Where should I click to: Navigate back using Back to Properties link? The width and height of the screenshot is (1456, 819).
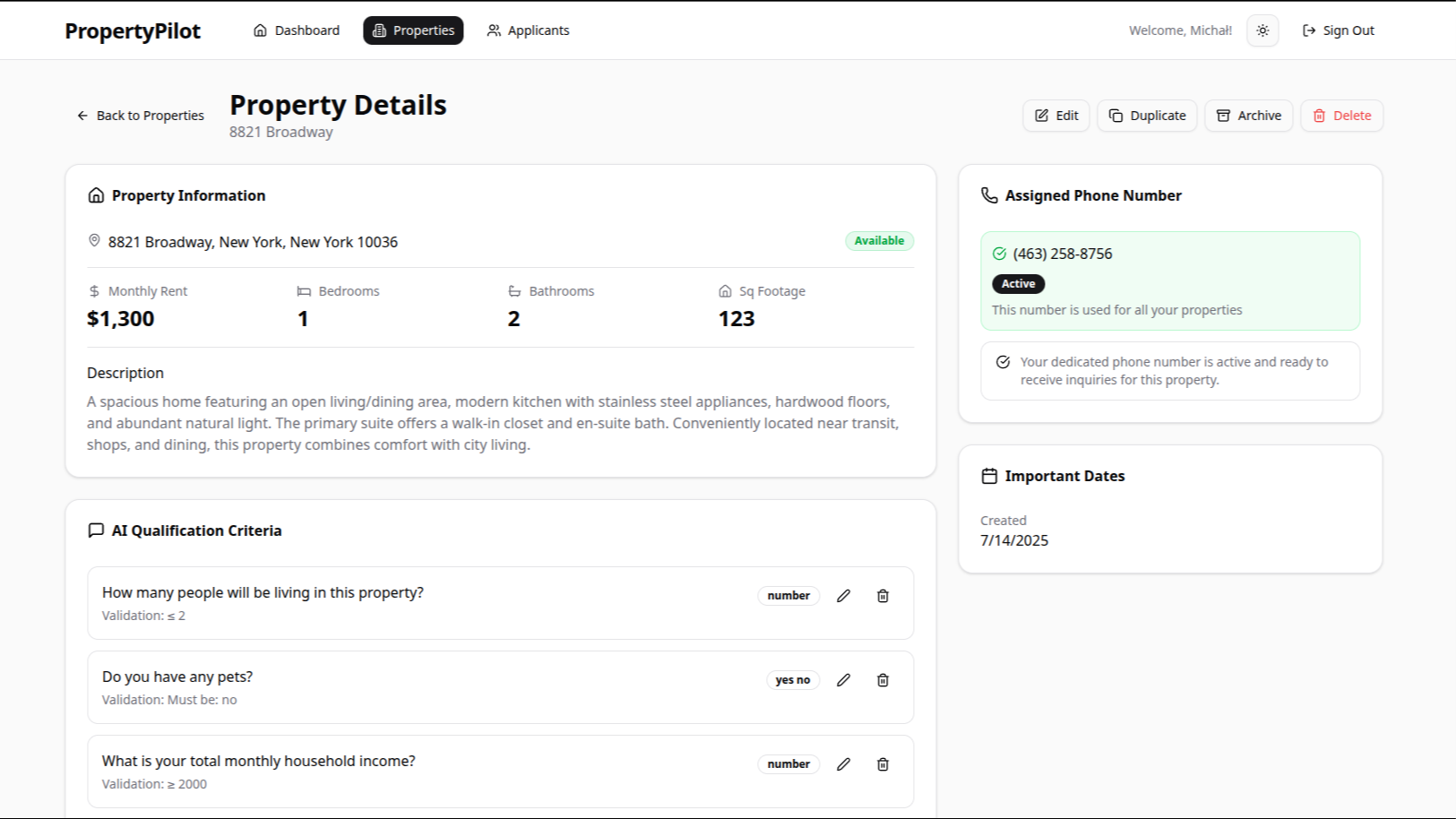(139, 115)
